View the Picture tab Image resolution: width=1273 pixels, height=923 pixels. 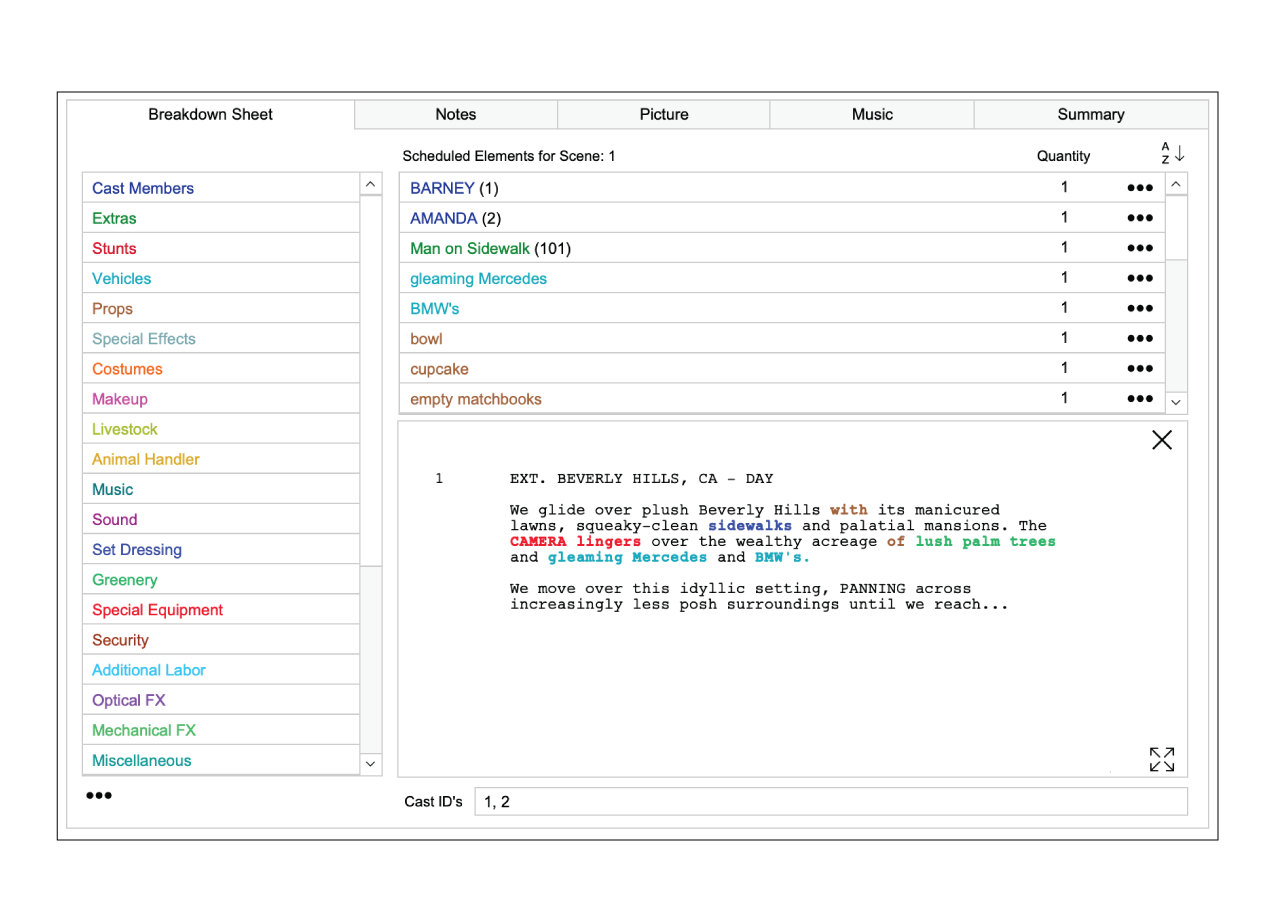pos(664,114)
